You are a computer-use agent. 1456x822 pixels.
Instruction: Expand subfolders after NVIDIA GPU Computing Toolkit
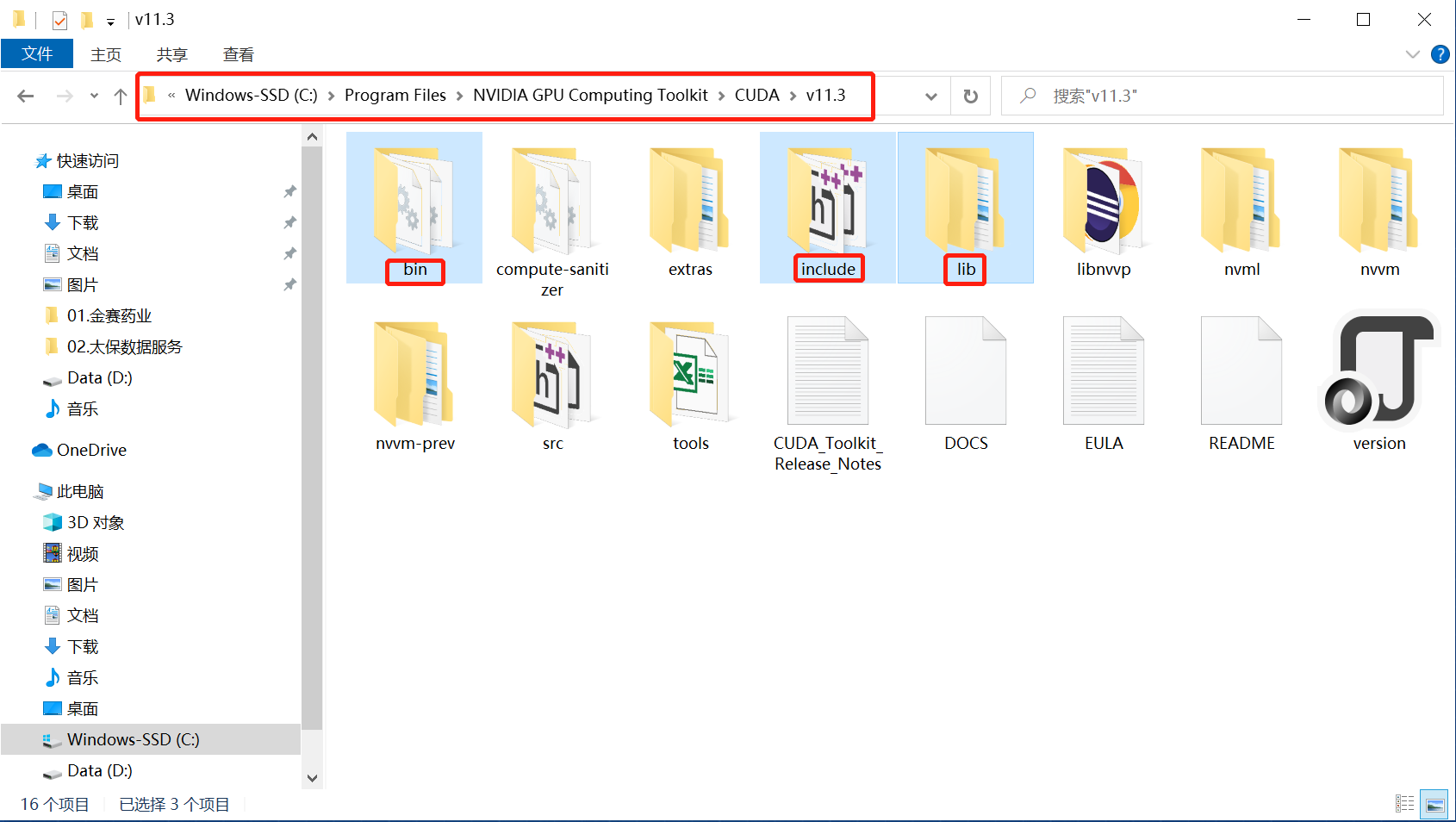(x=722, y=96)
